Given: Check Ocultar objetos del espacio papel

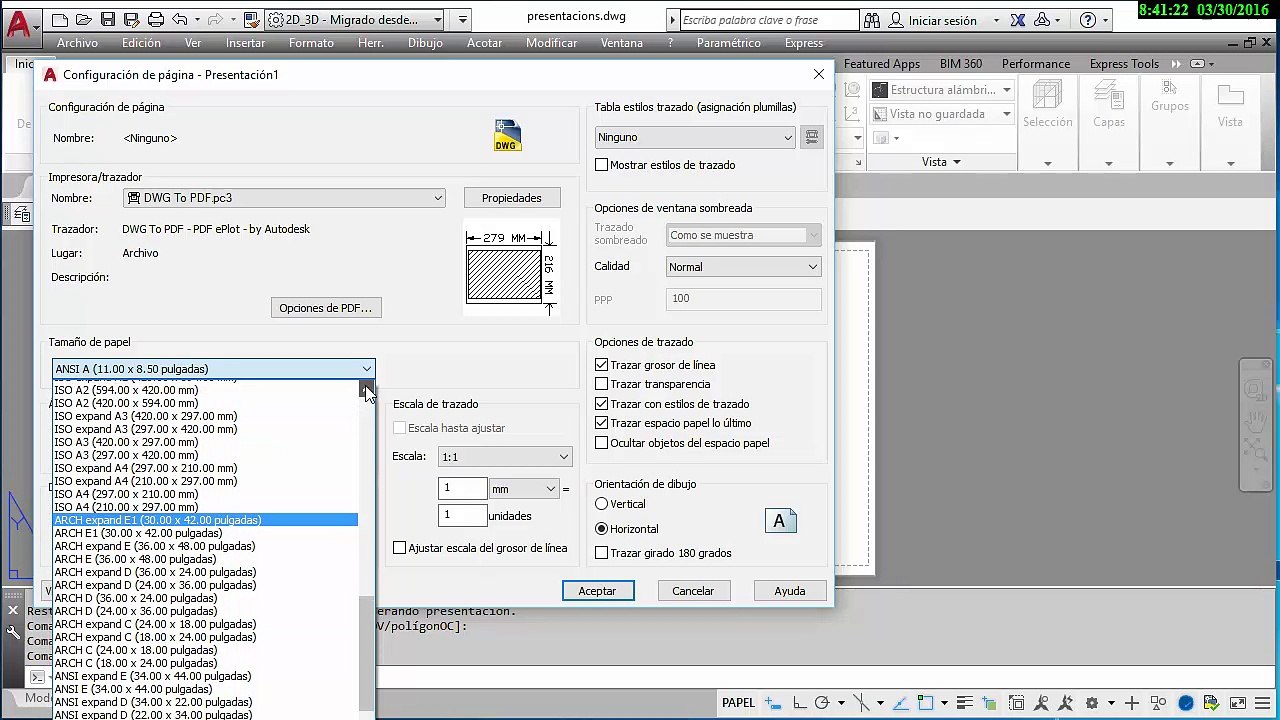Looking at the screenshot, I should (602, 443).
